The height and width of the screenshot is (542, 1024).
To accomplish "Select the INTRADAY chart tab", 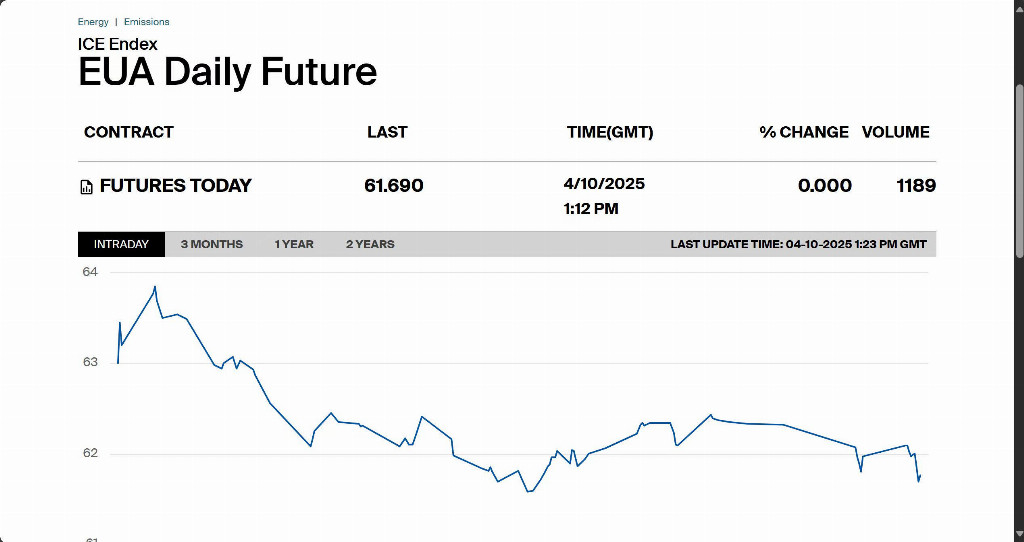I will (x=121, y=244).
